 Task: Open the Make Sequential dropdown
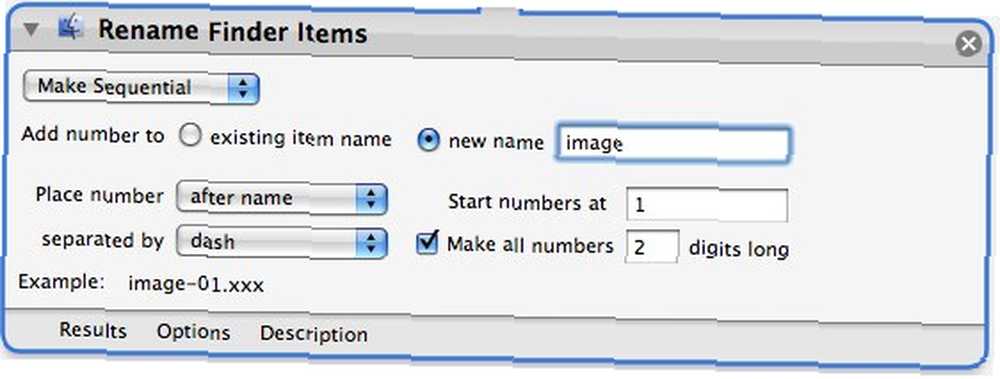click(141, 87)
